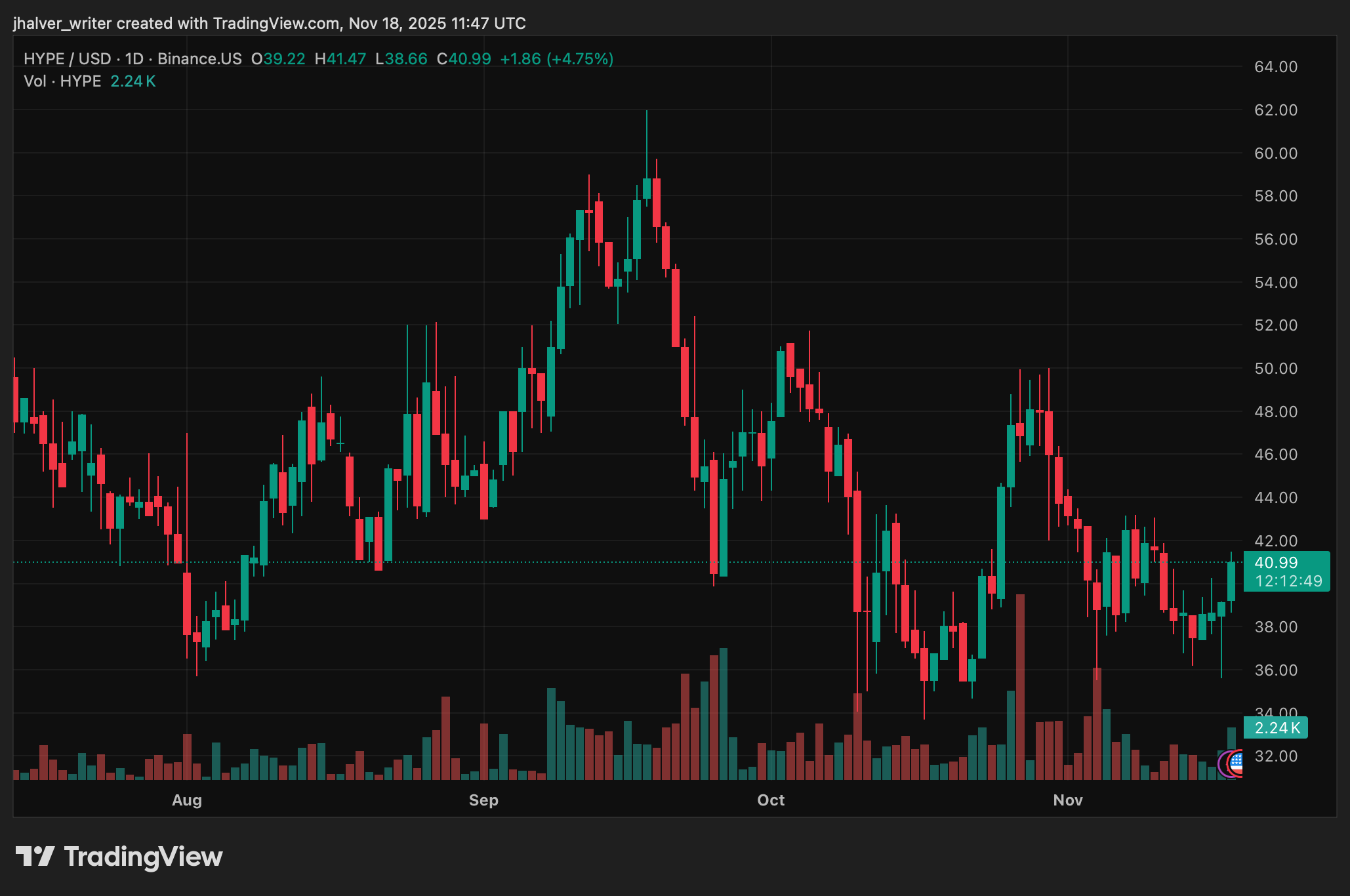Image resolution: width=1350 pixels, height=896 pixels.
Task: Click the 50.00 price scale label
Action: [1275, 369]
